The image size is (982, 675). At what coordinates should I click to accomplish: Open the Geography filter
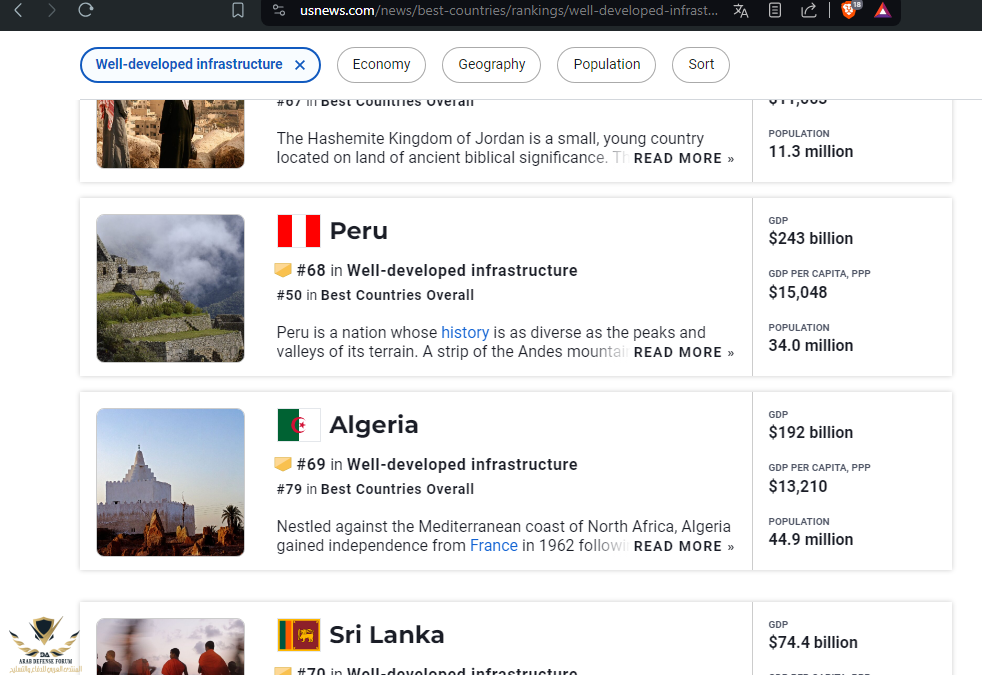coord(491,64)
